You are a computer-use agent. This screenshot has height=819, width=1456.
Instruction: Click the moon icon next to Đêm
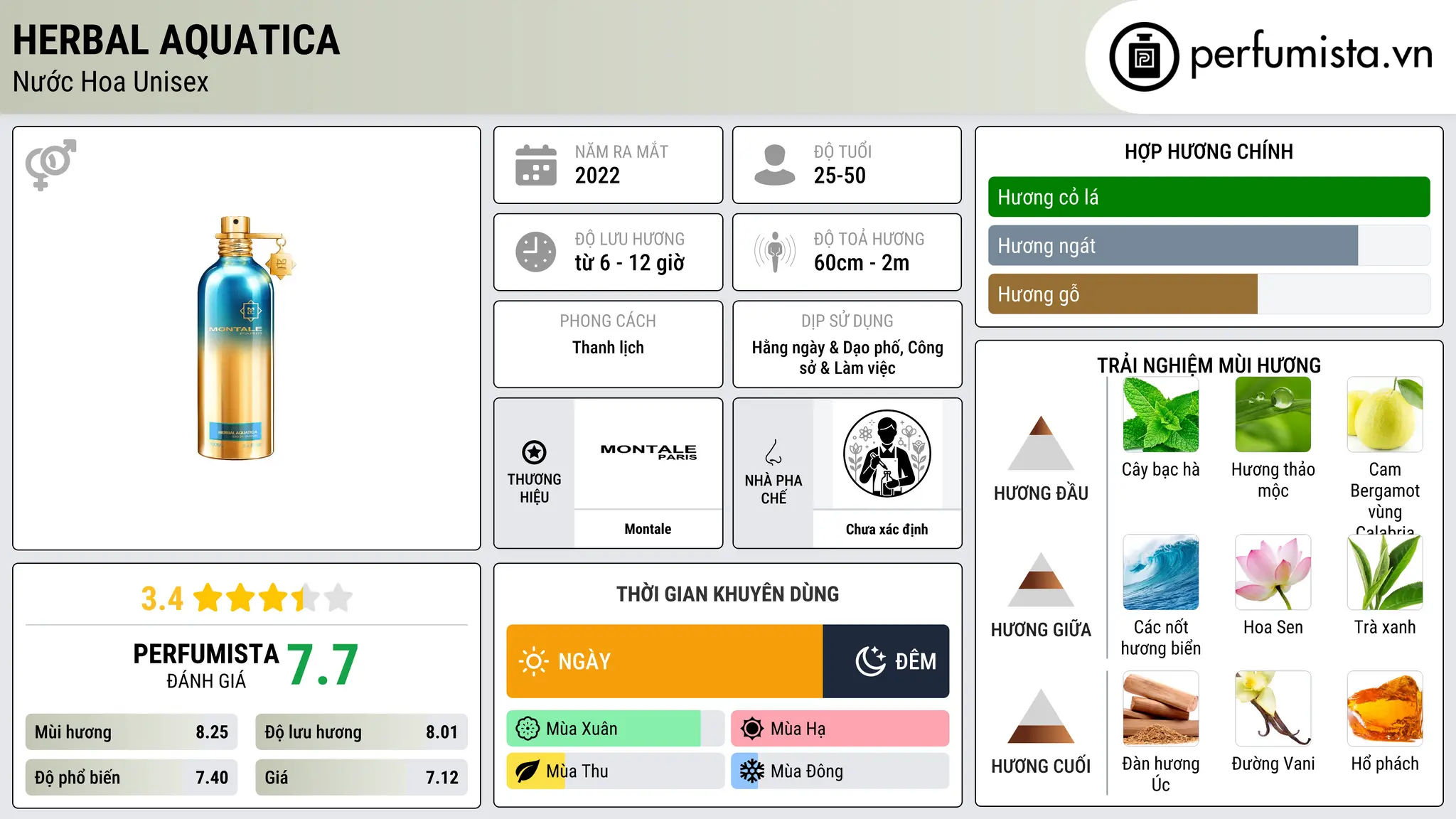(871, 661)
